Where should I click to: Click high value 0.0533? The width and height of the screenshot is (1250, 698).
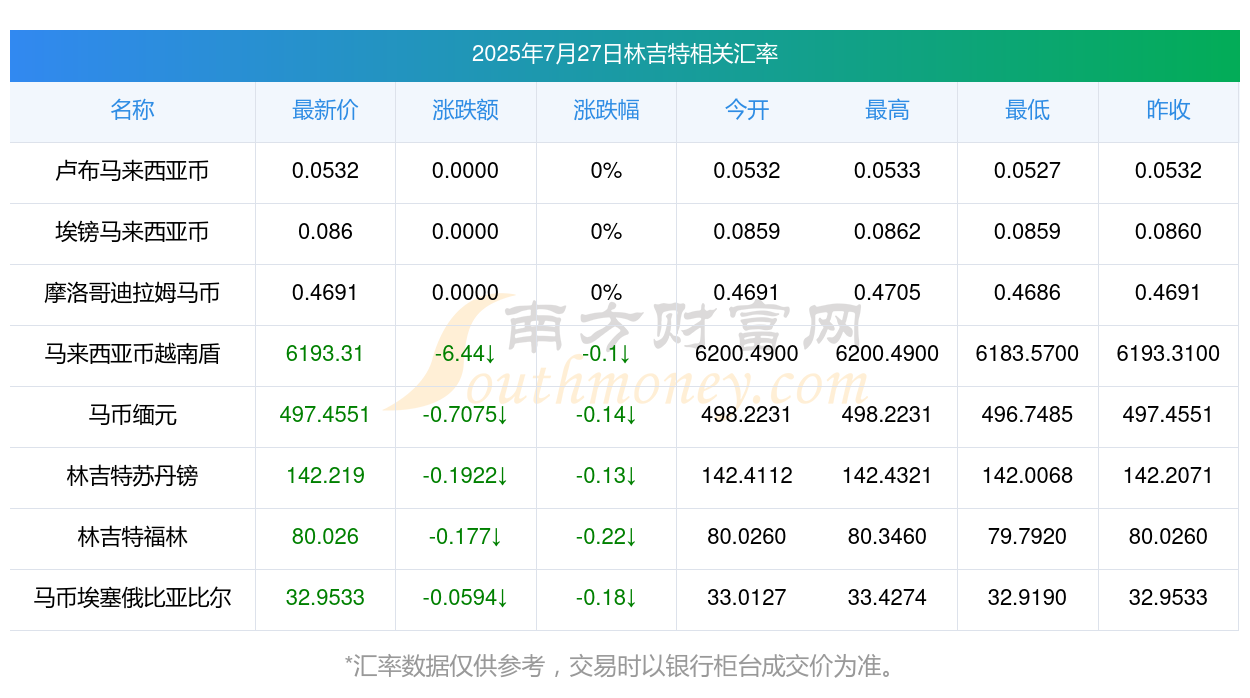(x=887, y=171)
